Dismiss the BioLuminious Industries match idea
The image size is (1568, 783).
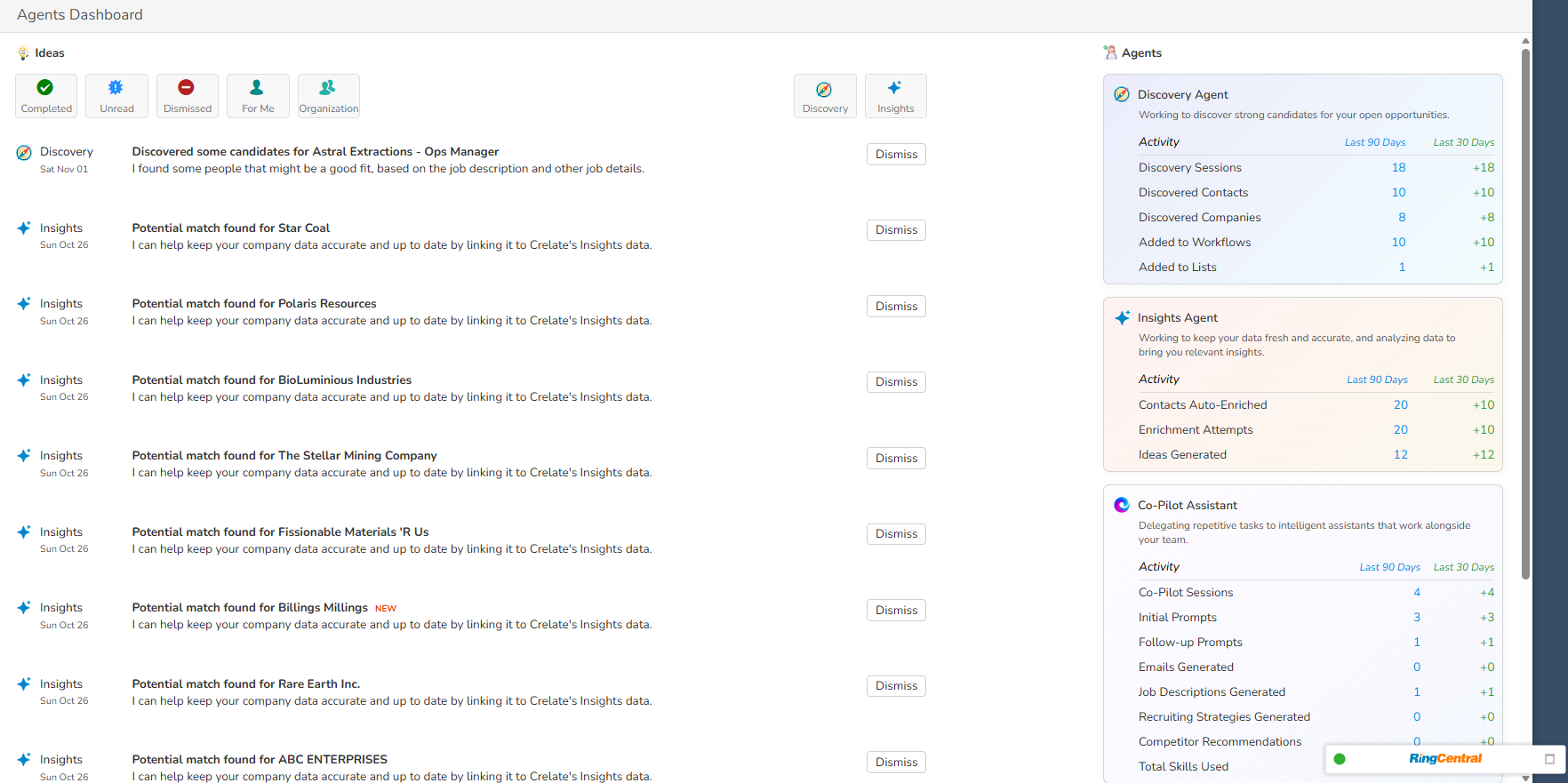896,382
